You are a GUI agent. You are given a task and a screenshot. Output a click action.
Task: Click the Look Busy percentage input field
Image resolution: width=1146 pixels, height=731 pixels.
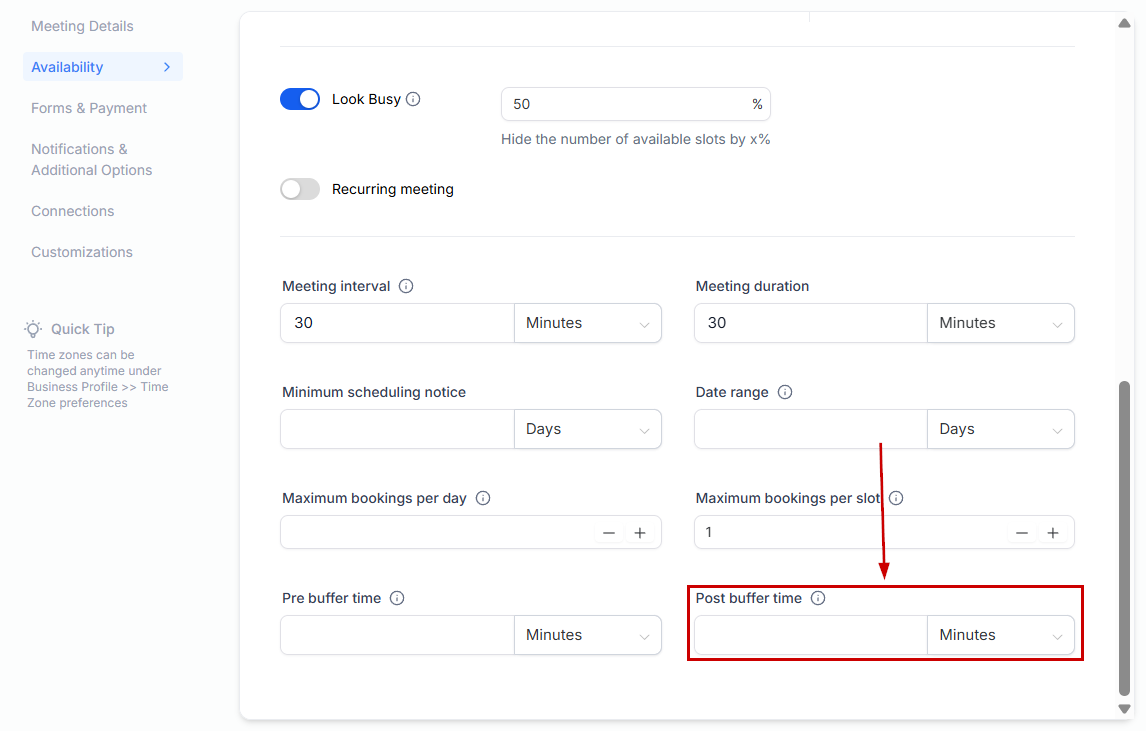click(625, 104)
